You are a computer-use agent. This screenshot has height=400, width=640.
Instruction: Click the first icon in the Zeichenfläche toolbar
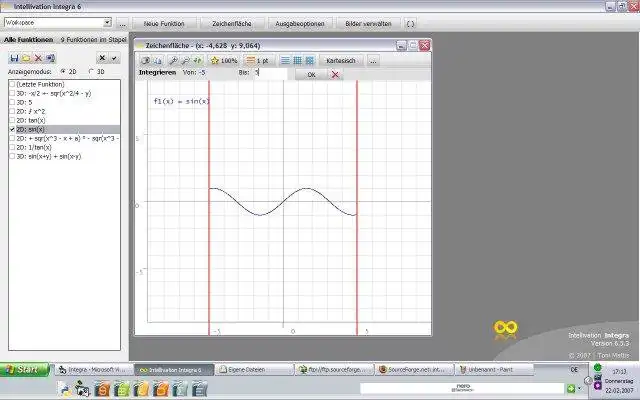pos(145,60)
